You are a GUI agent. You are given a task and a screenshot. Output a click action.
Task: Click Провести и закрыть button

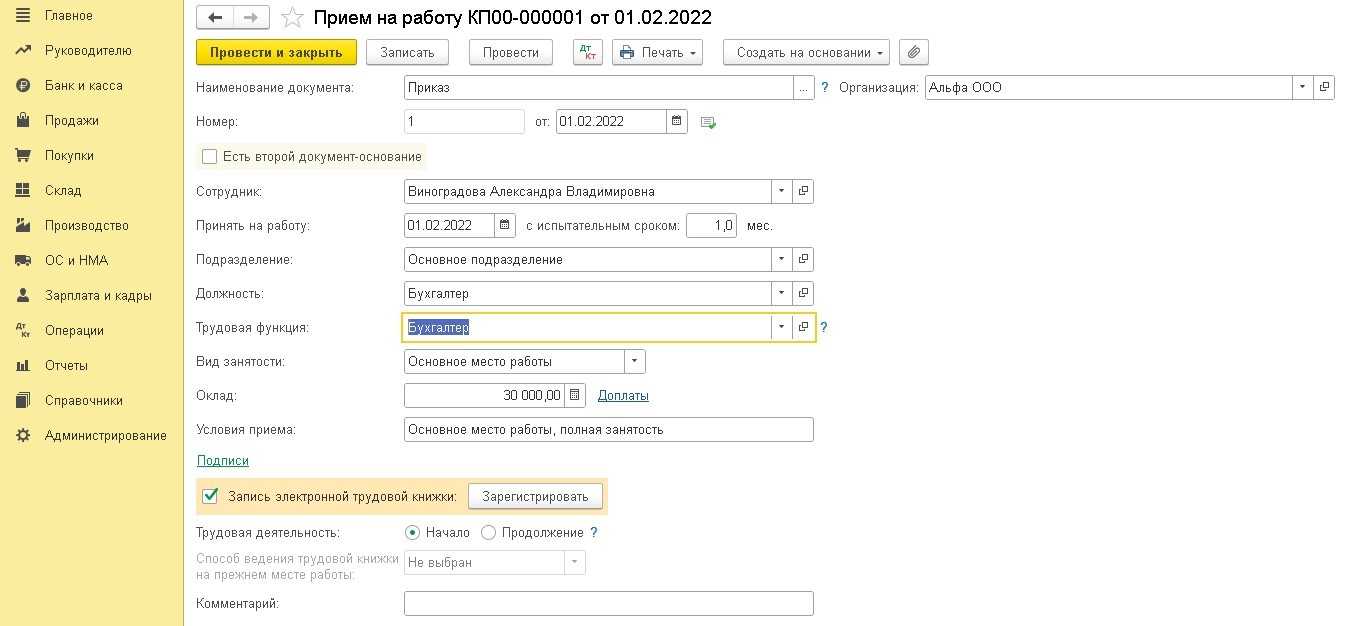pos(276,52)
